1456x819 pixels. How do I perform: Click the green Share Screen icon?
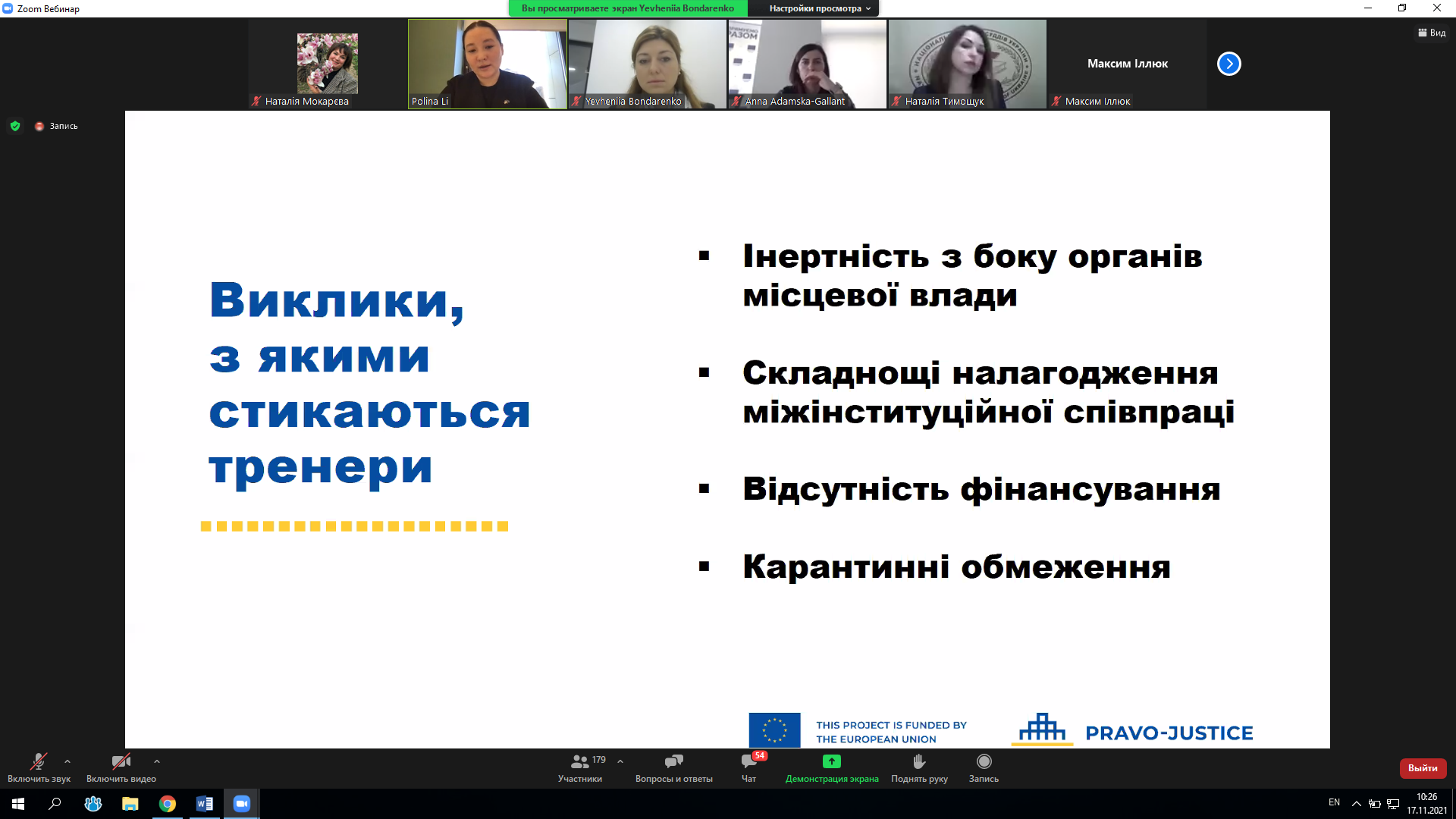832,761
